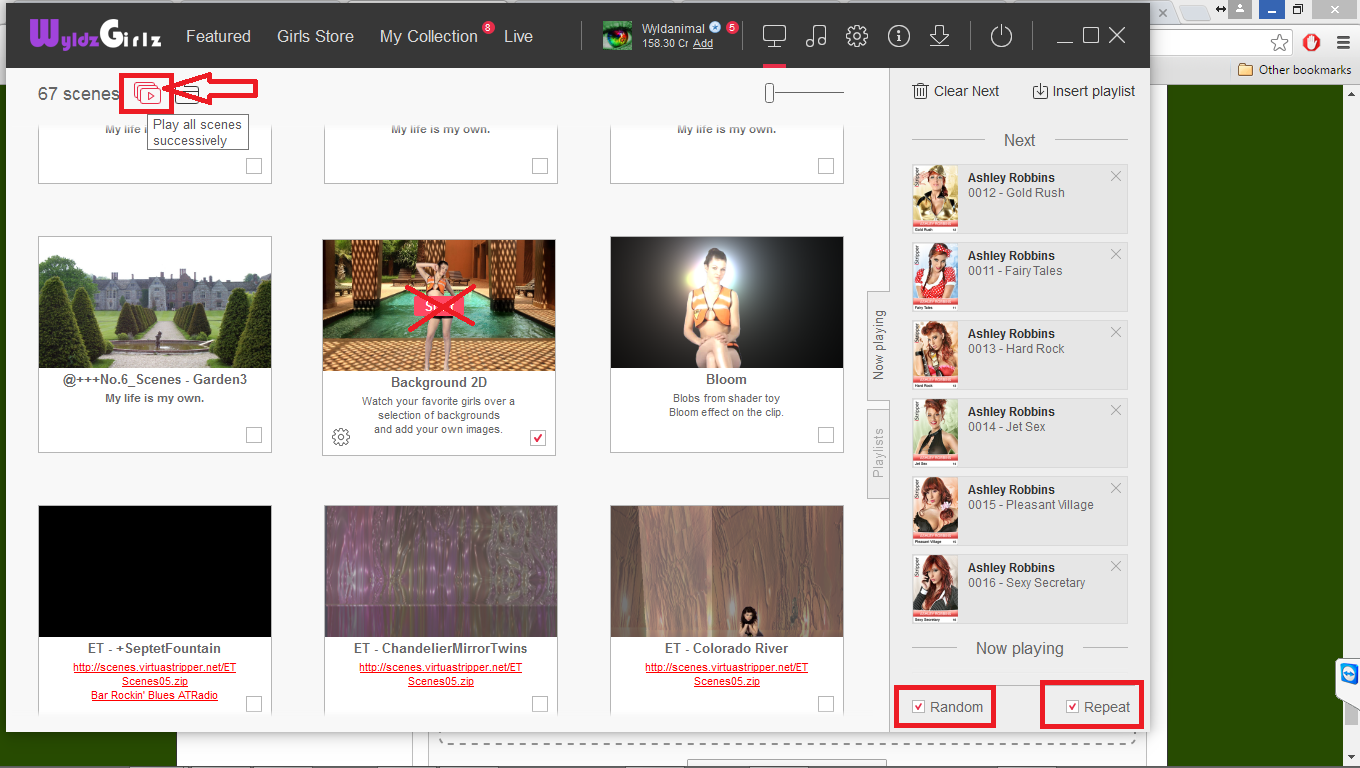Viewport: 1360px width, 768px height.
Task: Click the Add credits link
Action: [703, 44]
